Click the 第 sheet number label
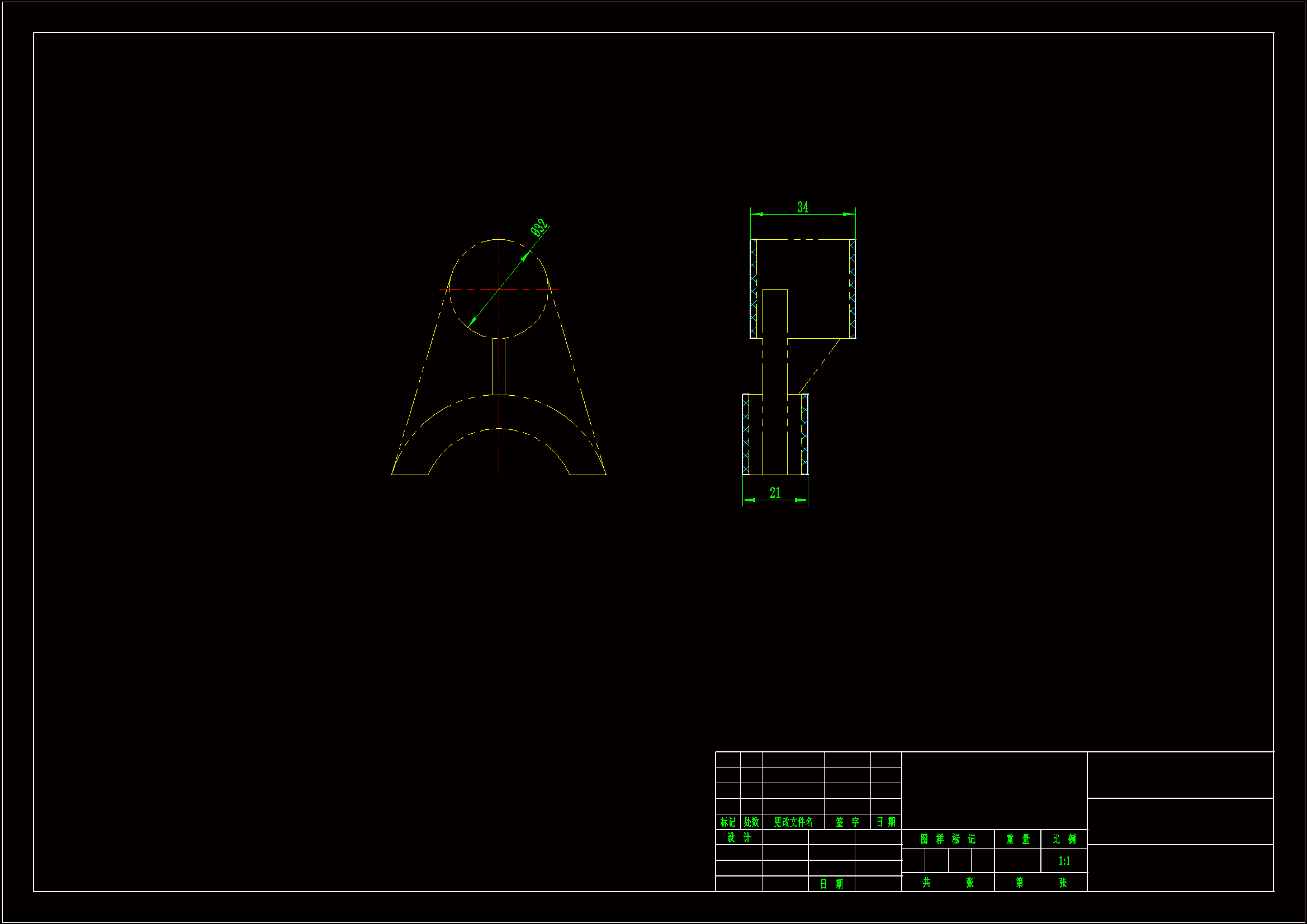The height and width of the screenshot is (924, 1307). pyautogui.click(x=1019, y=883)
